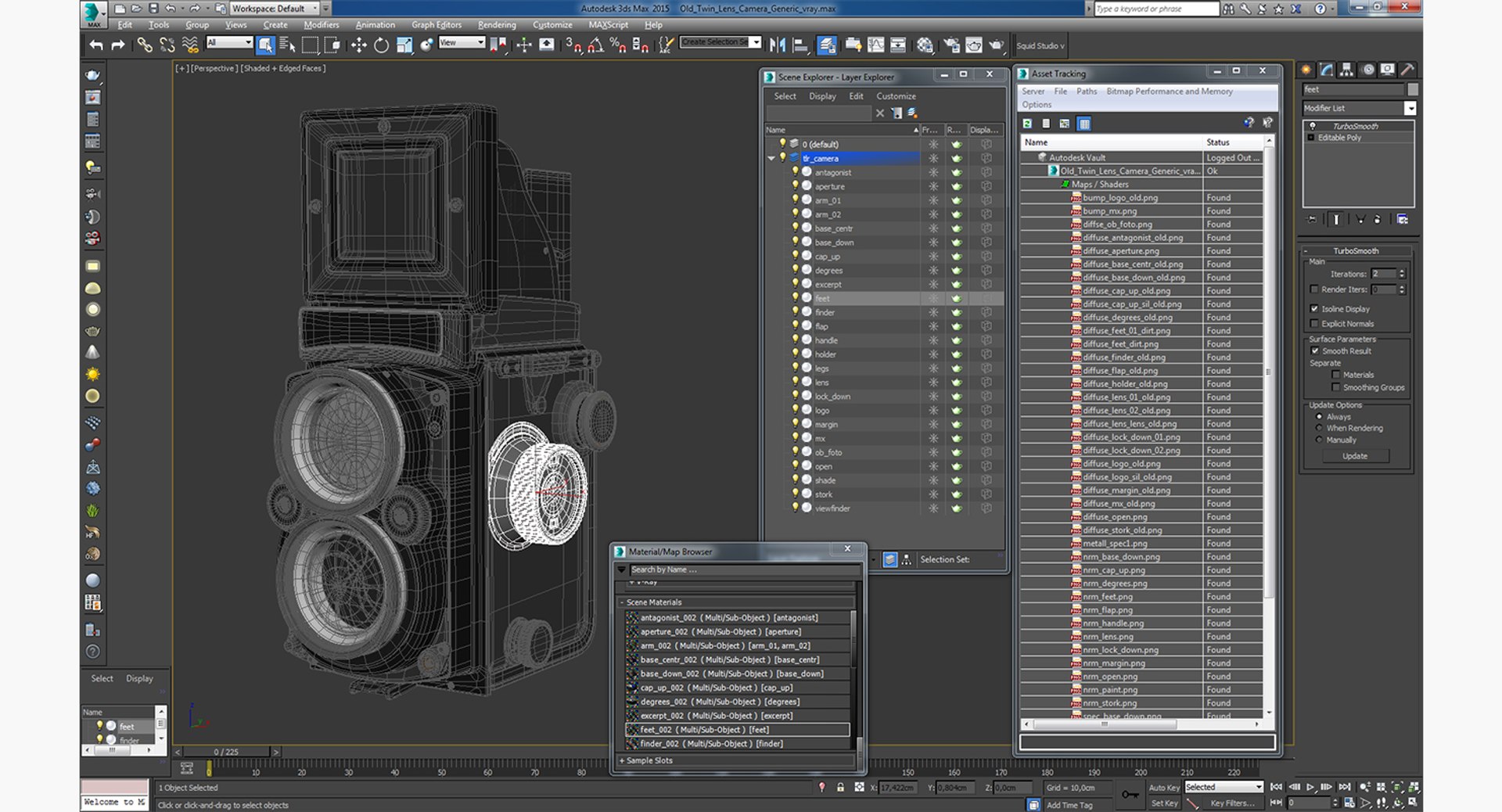Click the Update button in TurboSmooth
Image resolution: width=1502 pixels, height=812 pixels.
point(1355,456)
